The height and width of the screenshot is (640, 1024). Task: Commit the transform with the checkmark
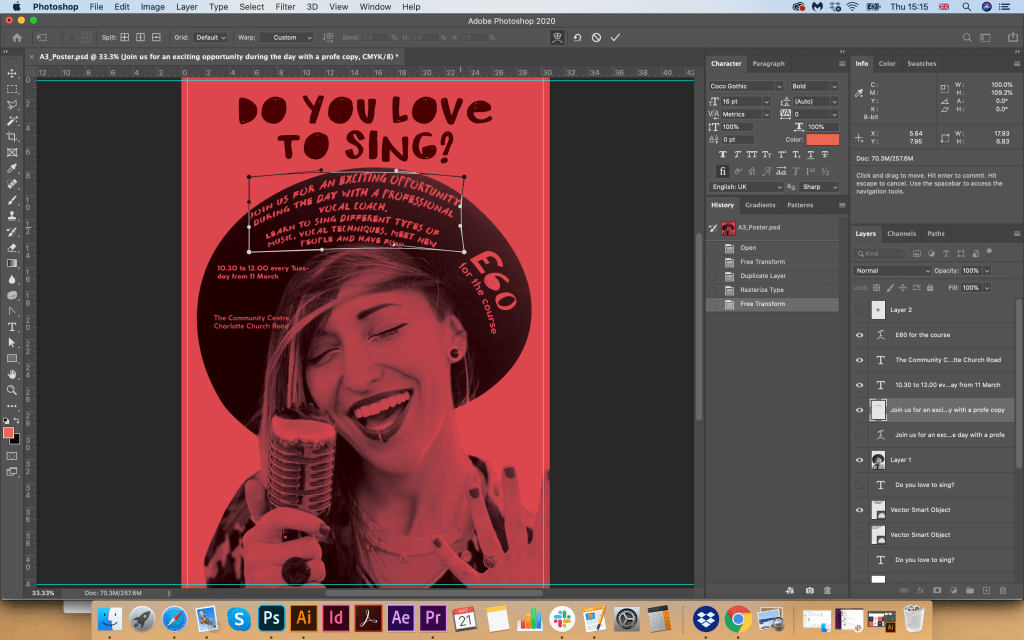pos(615,37)
